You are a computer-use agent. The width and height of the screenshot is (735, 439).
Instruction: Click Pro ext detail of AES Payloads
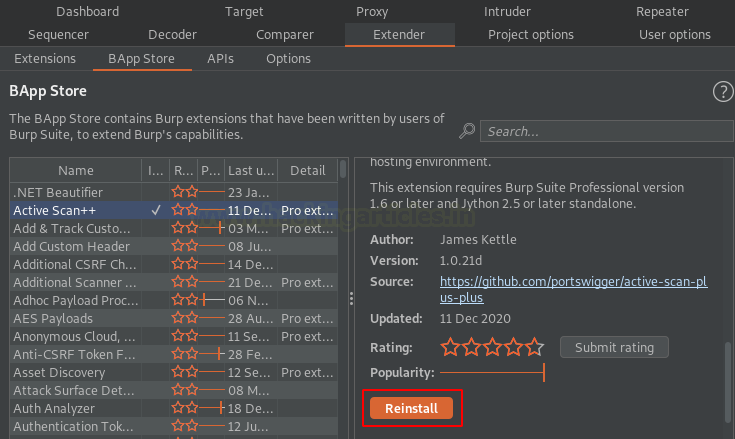pos(307,319)
